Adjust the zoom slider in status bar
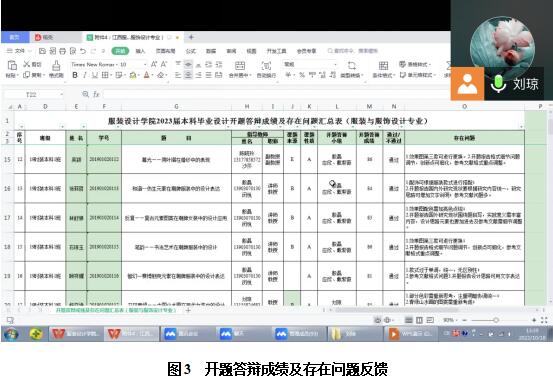 496,320
